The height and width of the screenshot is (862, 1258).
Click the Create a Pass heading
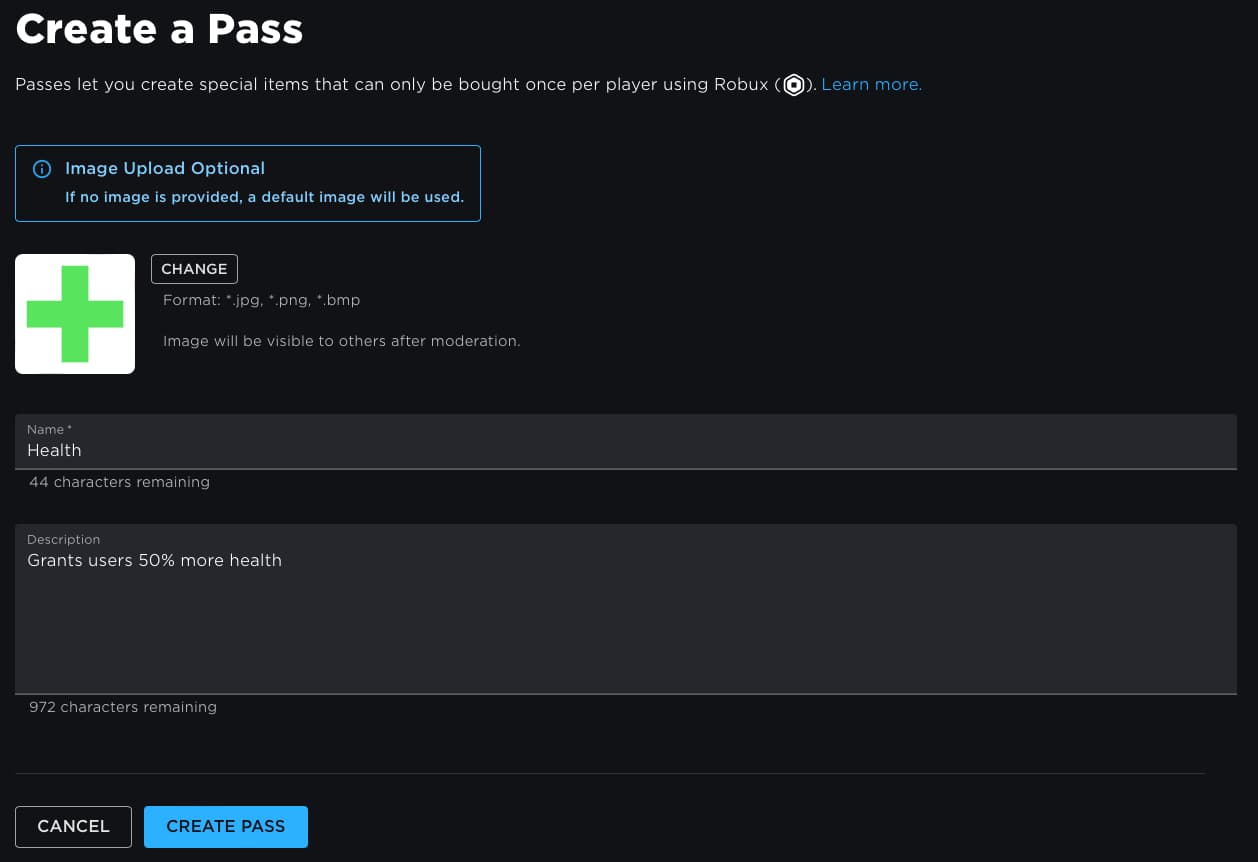pos(159,29)
